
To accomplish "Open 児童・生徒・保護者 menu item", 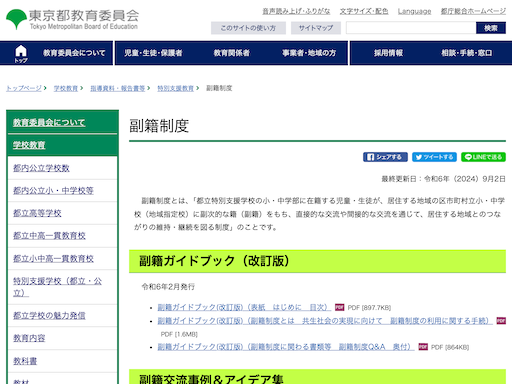I will 153,53.
